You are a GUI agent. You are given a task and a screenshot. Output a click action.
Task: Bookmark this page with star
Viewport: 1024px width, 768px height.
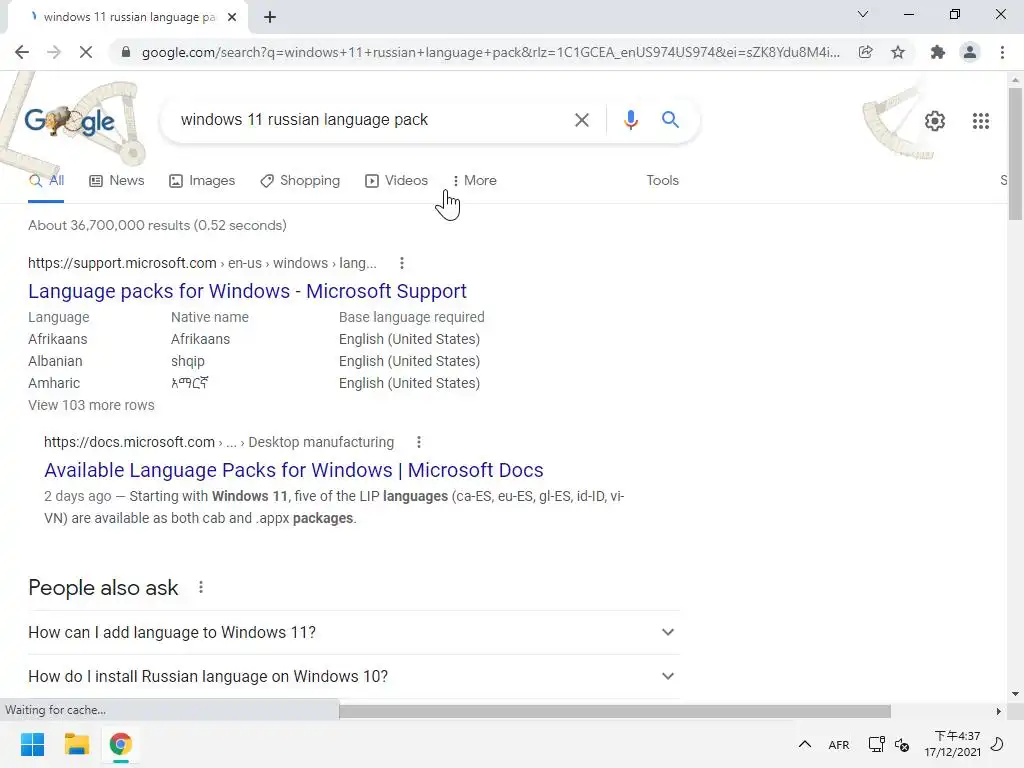[x=898, y=52]
